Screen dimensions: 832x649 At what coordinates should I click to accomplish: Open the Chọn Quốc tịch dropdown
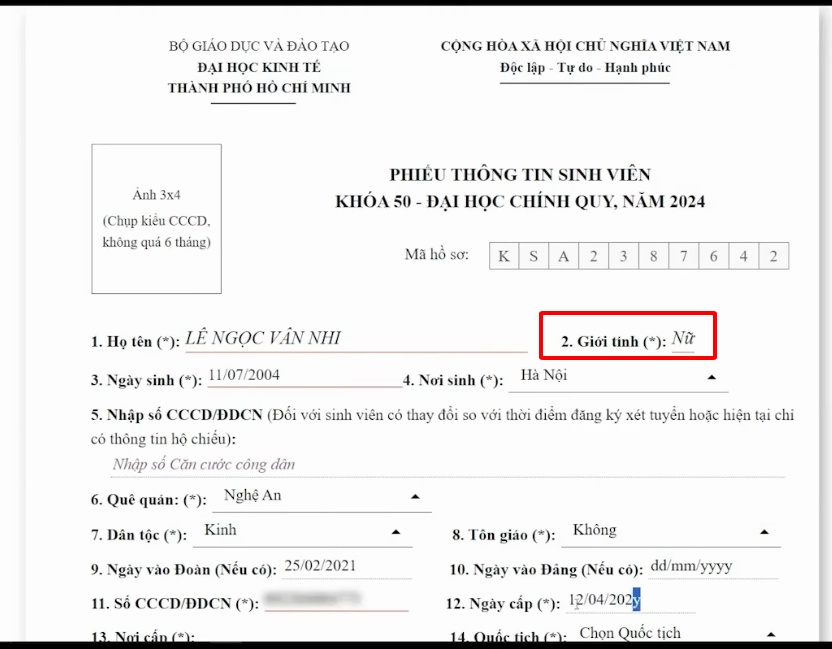point(676,633)
